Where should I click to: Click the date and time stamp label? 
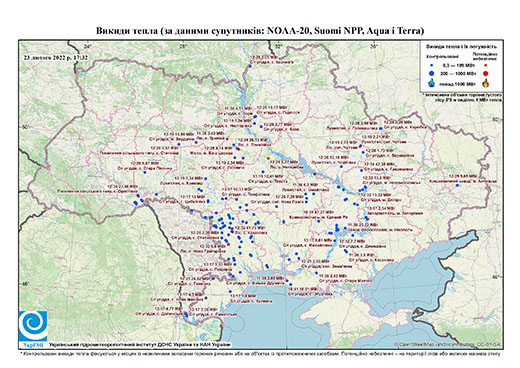point(55,57)
